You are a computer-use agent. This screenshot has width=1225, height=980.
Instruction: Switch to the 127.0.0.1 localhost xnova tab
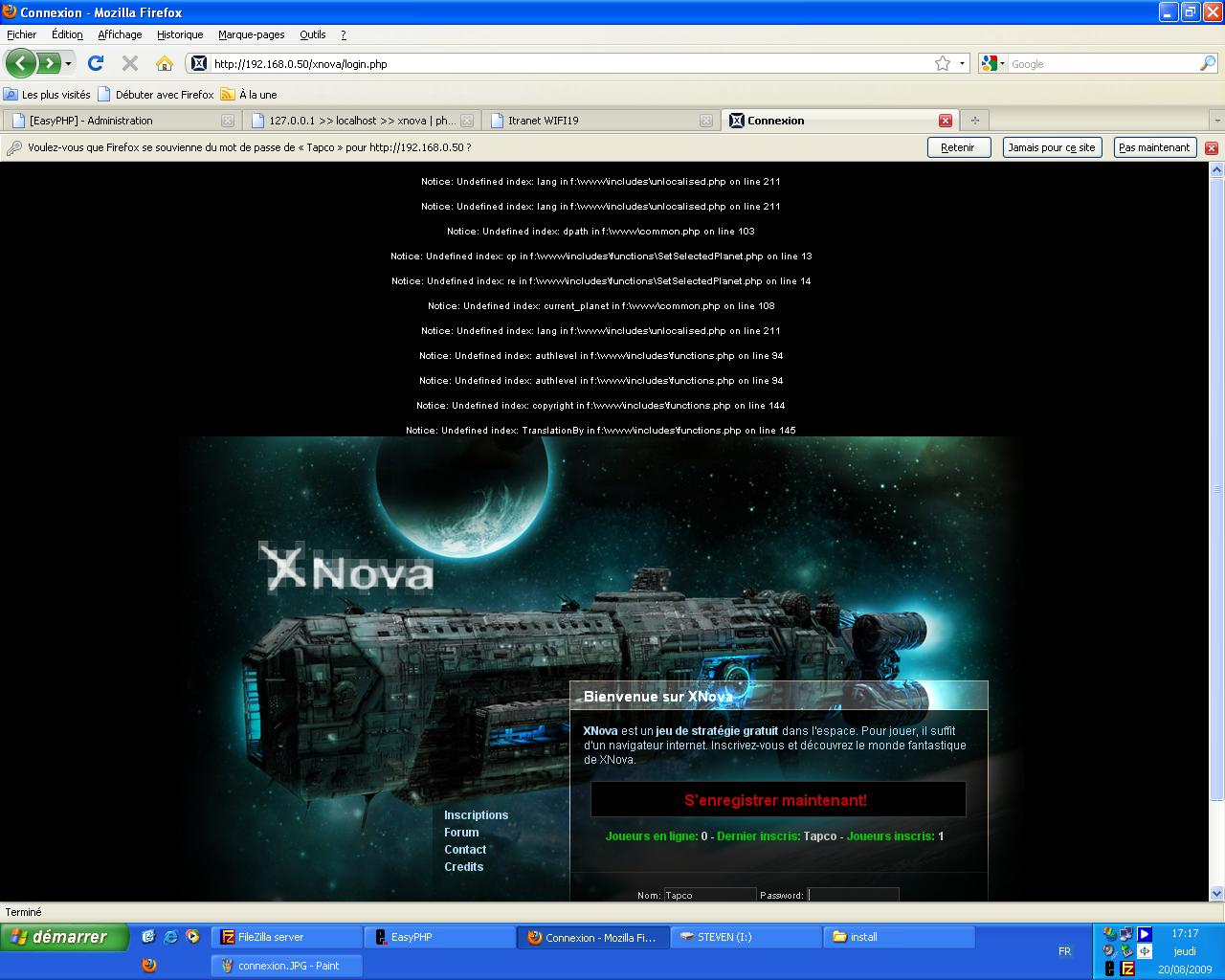click(x=361, y=121)
